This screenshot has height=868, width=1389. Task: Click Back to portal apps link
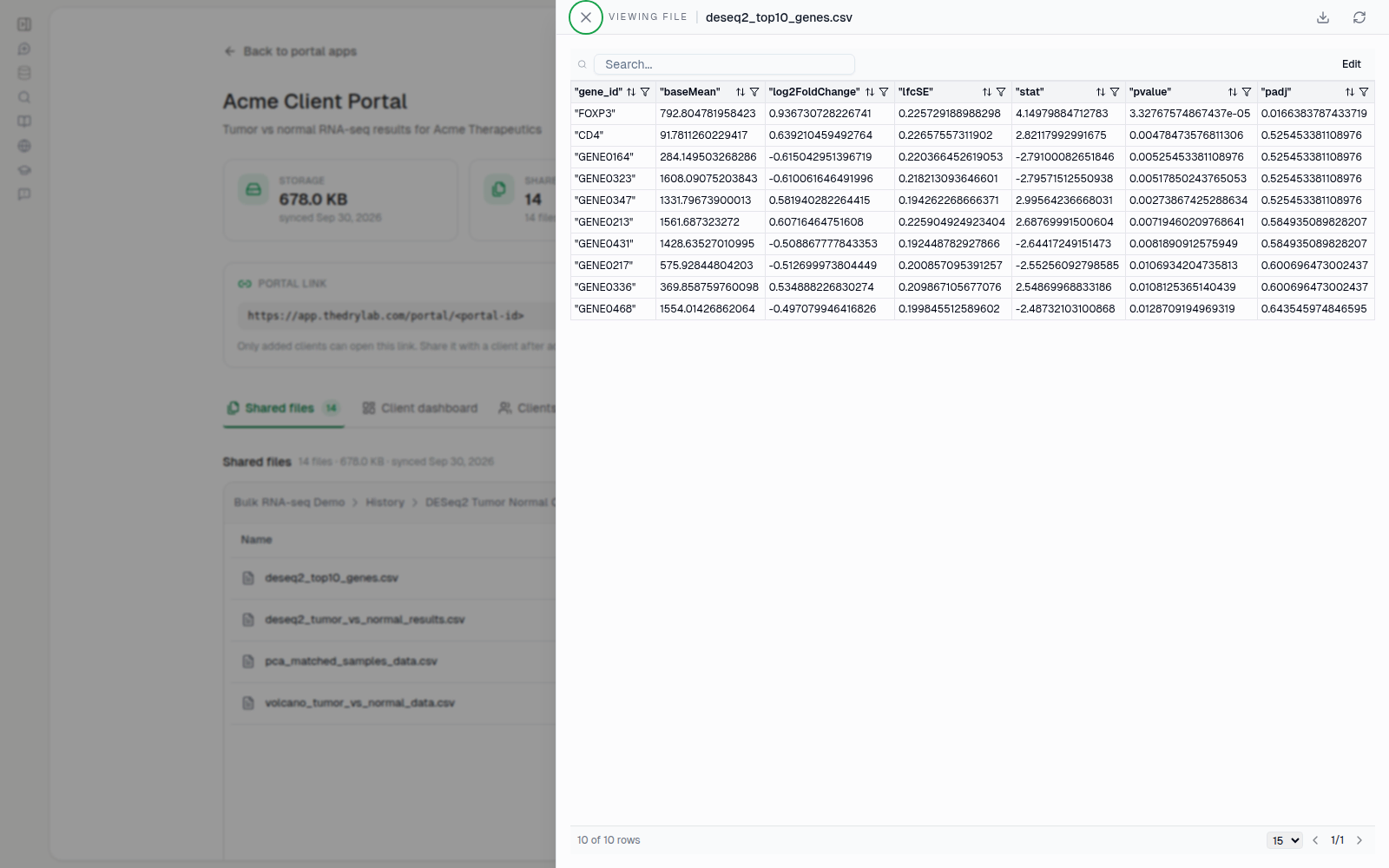click(290, 51)
